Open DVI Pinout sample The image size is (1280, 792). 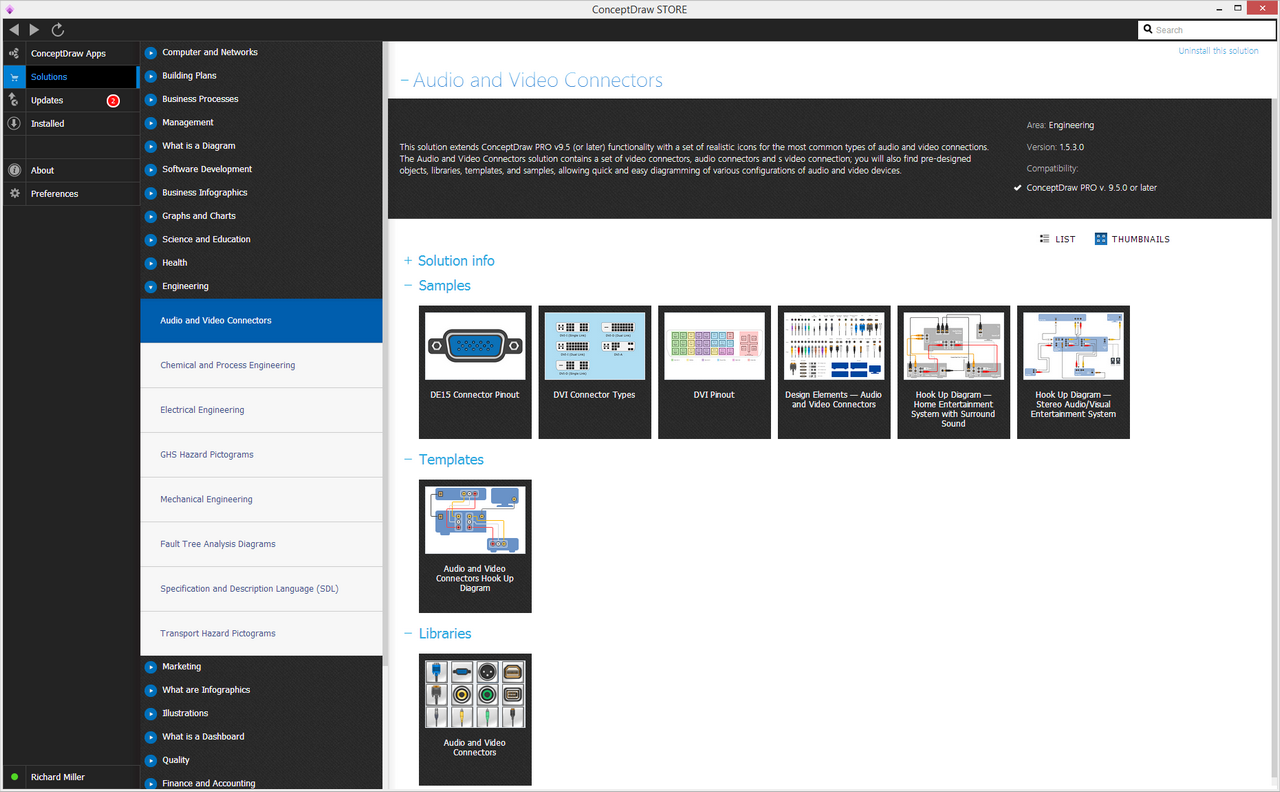point(714,372)
